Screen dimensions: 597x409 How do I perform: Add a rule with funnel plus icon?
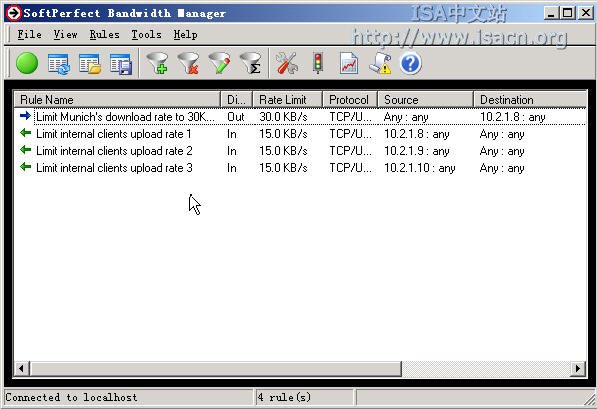coord(157,63)
